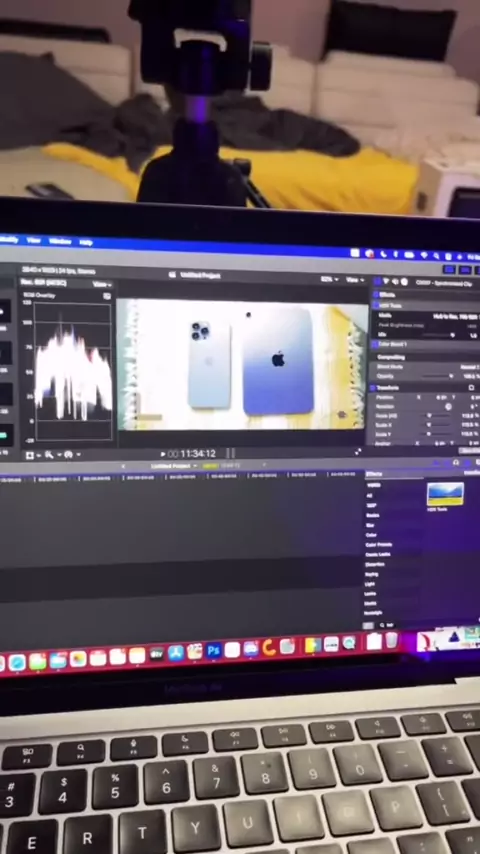The width and height of the screenshot is (480, 854).
Task: Select the Looks effects category
Action: pos(370,594)
